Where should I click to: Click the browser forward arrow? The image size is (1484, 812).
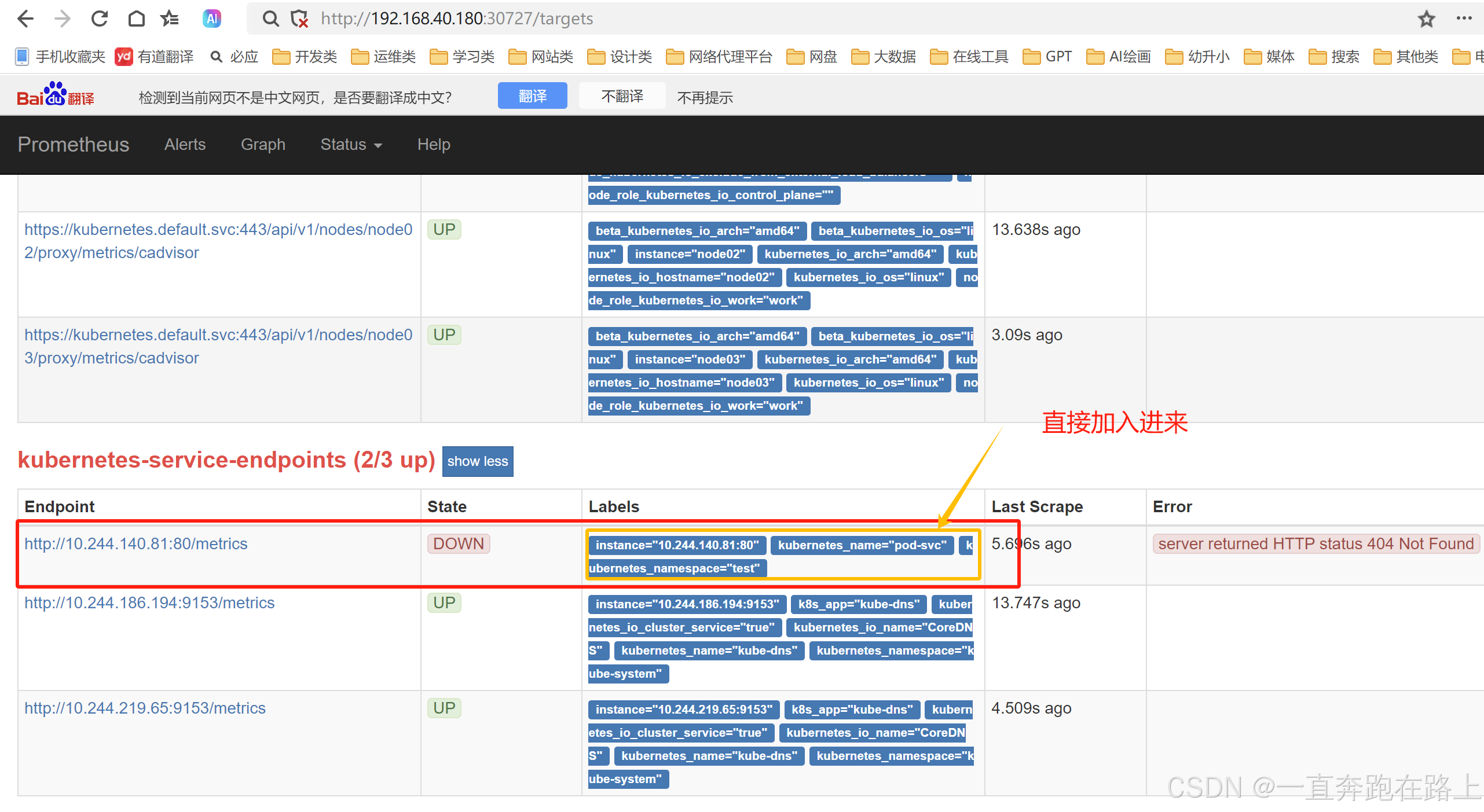[62, 19]
